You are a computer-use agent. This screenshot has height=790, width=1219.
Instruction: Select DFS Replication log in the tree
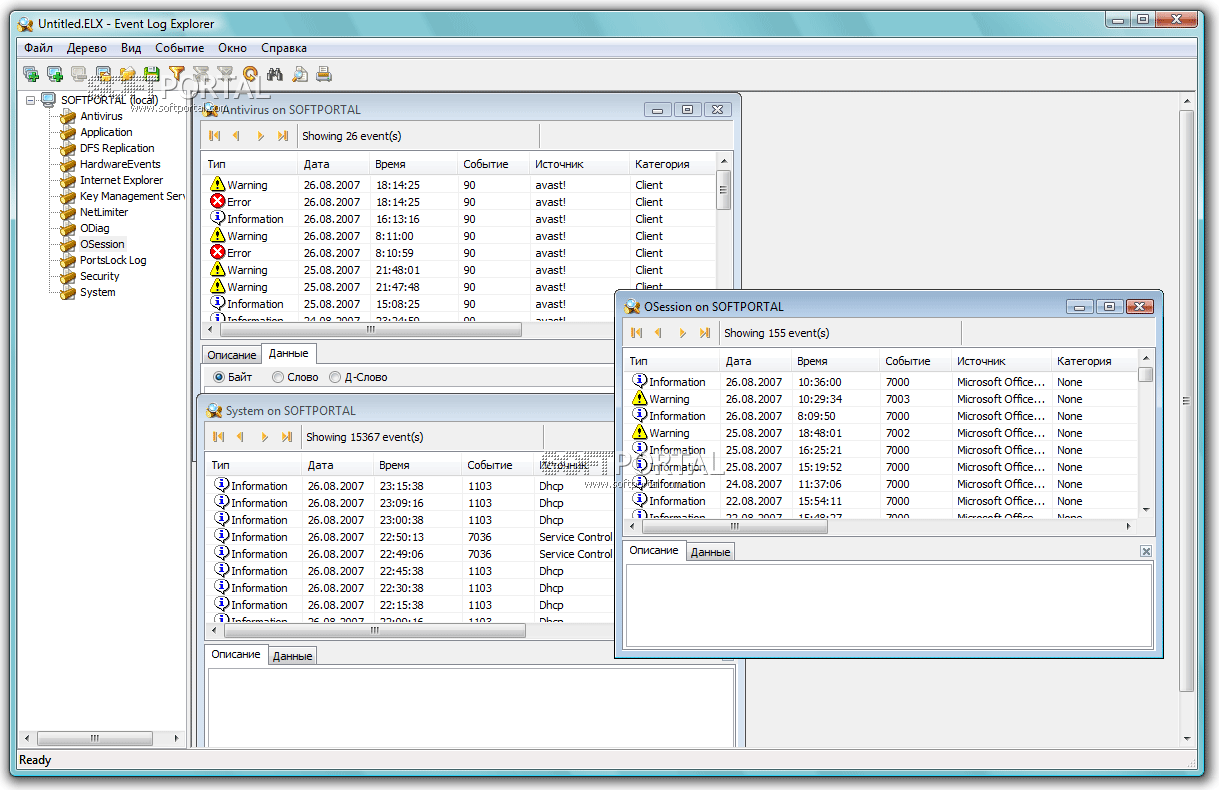point(117,148)
